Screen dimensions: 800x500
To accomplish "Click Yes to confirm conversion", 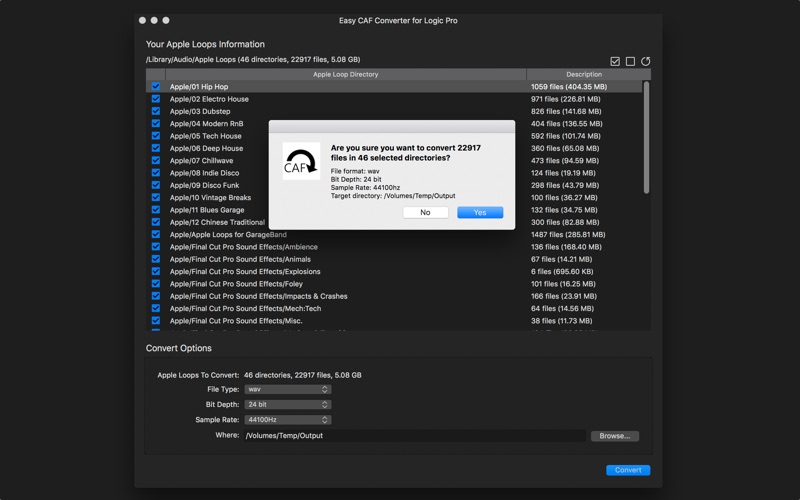I will click(x=480, y=212).
